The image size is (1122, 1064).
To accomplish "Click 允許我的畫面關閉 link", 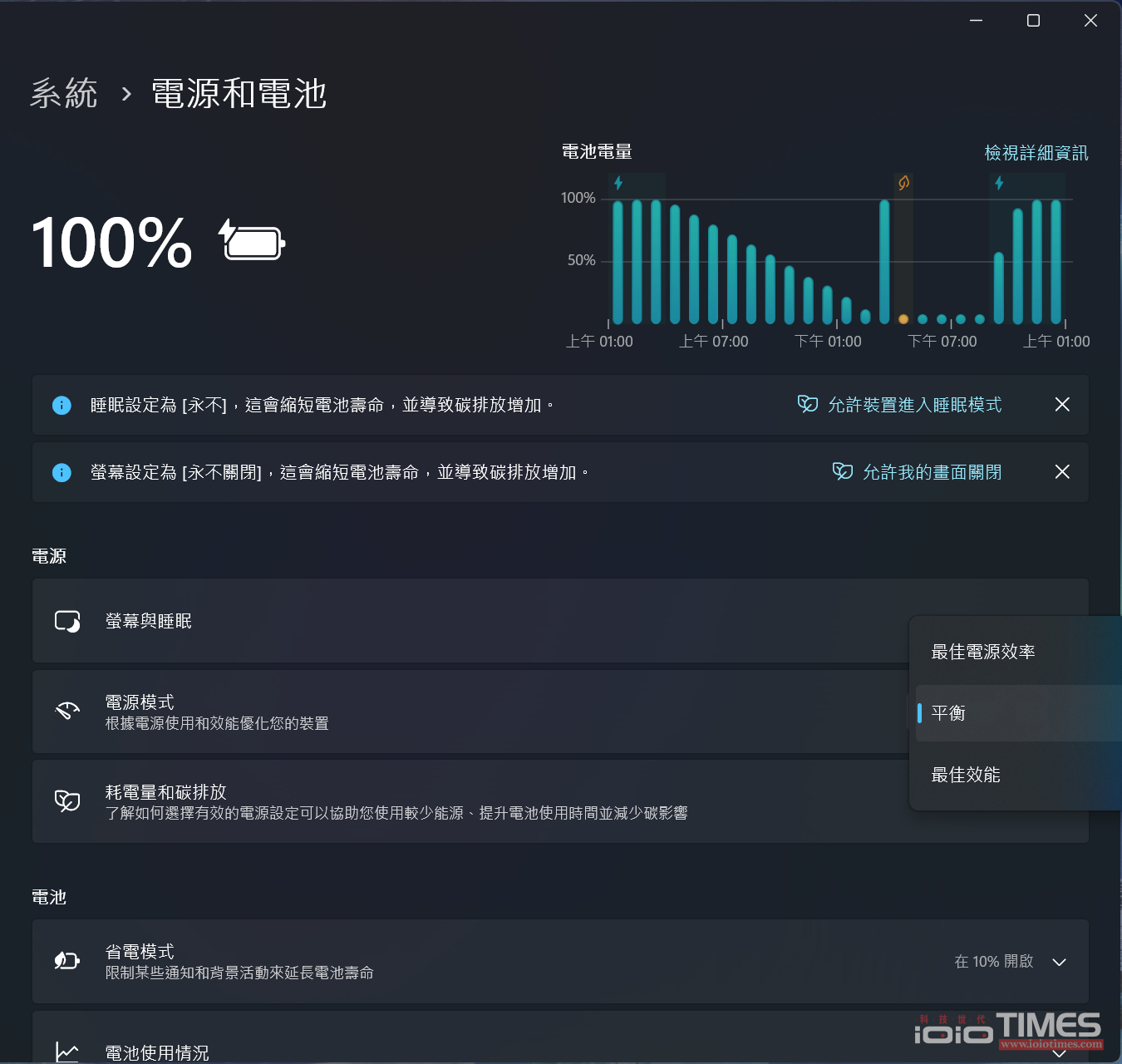I will coord(932,472).
